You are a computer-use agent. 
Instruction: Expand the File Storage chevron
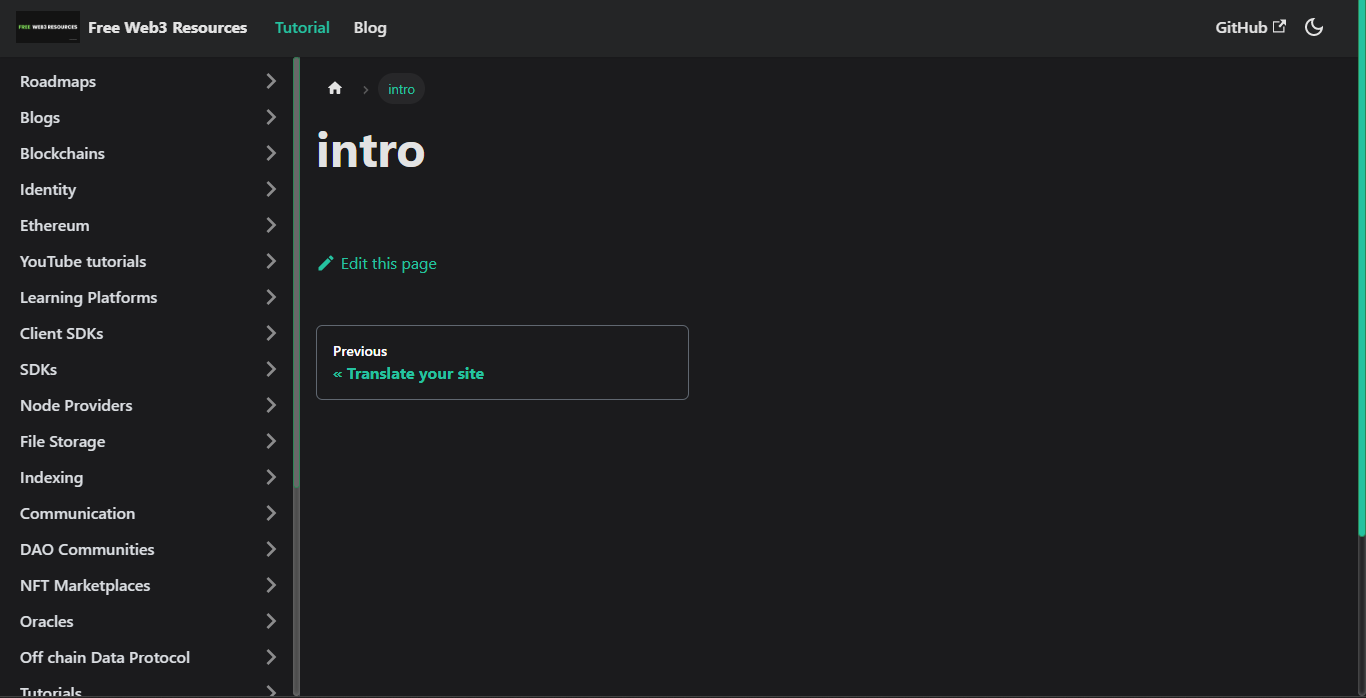[x=271, y=441]
